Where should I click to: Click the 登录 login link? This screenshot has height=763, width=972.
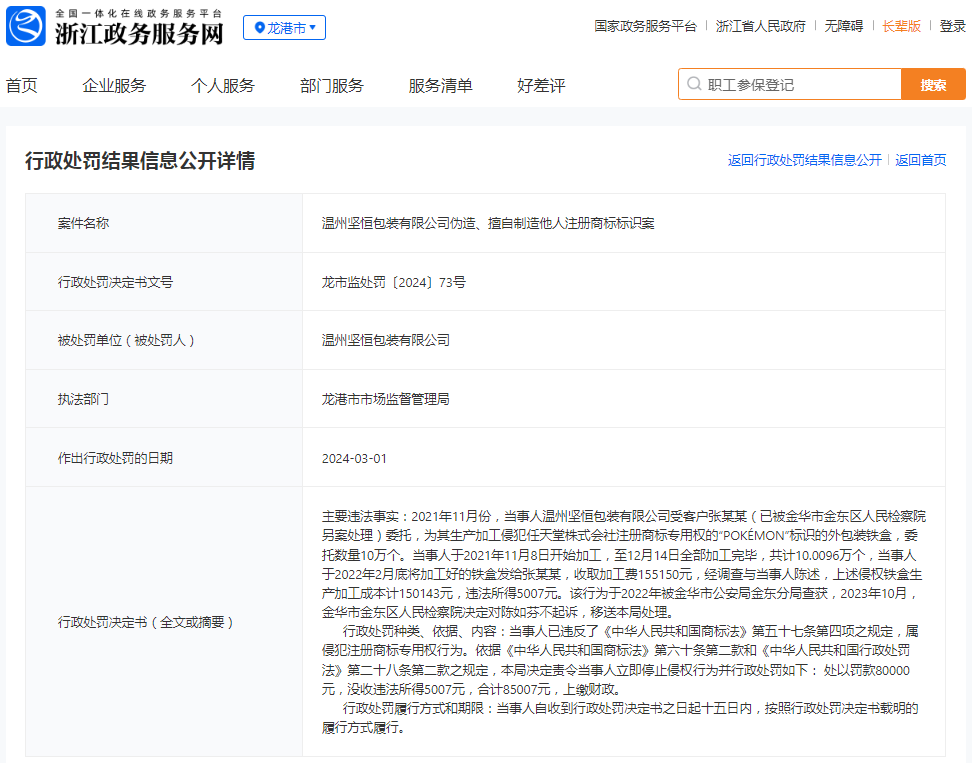coord(953,26)
